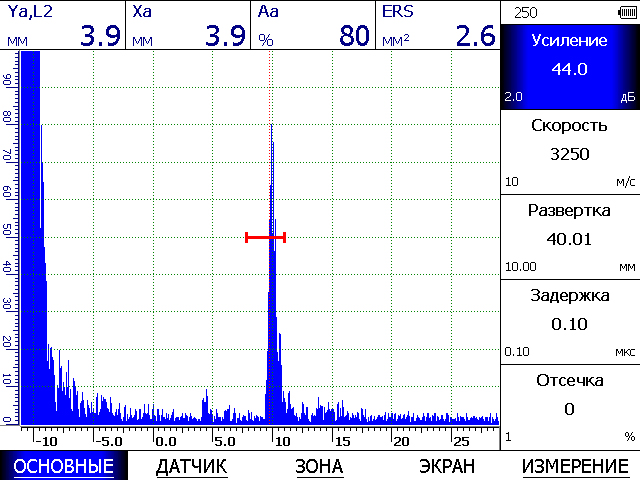Select the Скорость value 3250

(x=569, y=155)
